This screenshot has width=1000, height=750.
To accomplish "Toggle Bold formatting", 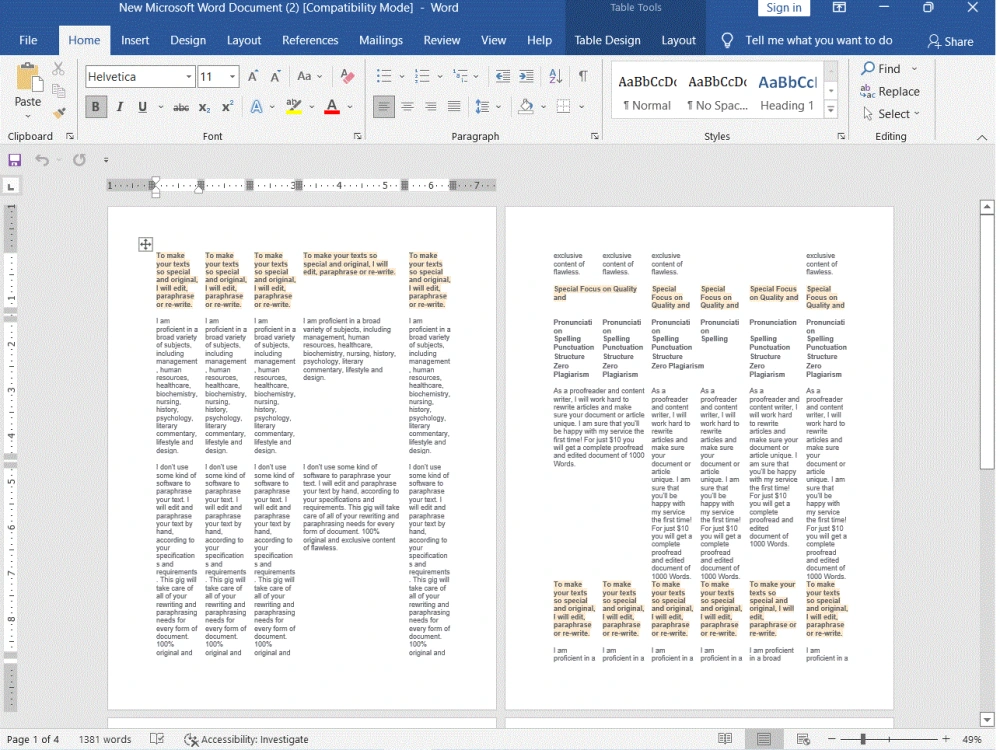I will [96, 107].
